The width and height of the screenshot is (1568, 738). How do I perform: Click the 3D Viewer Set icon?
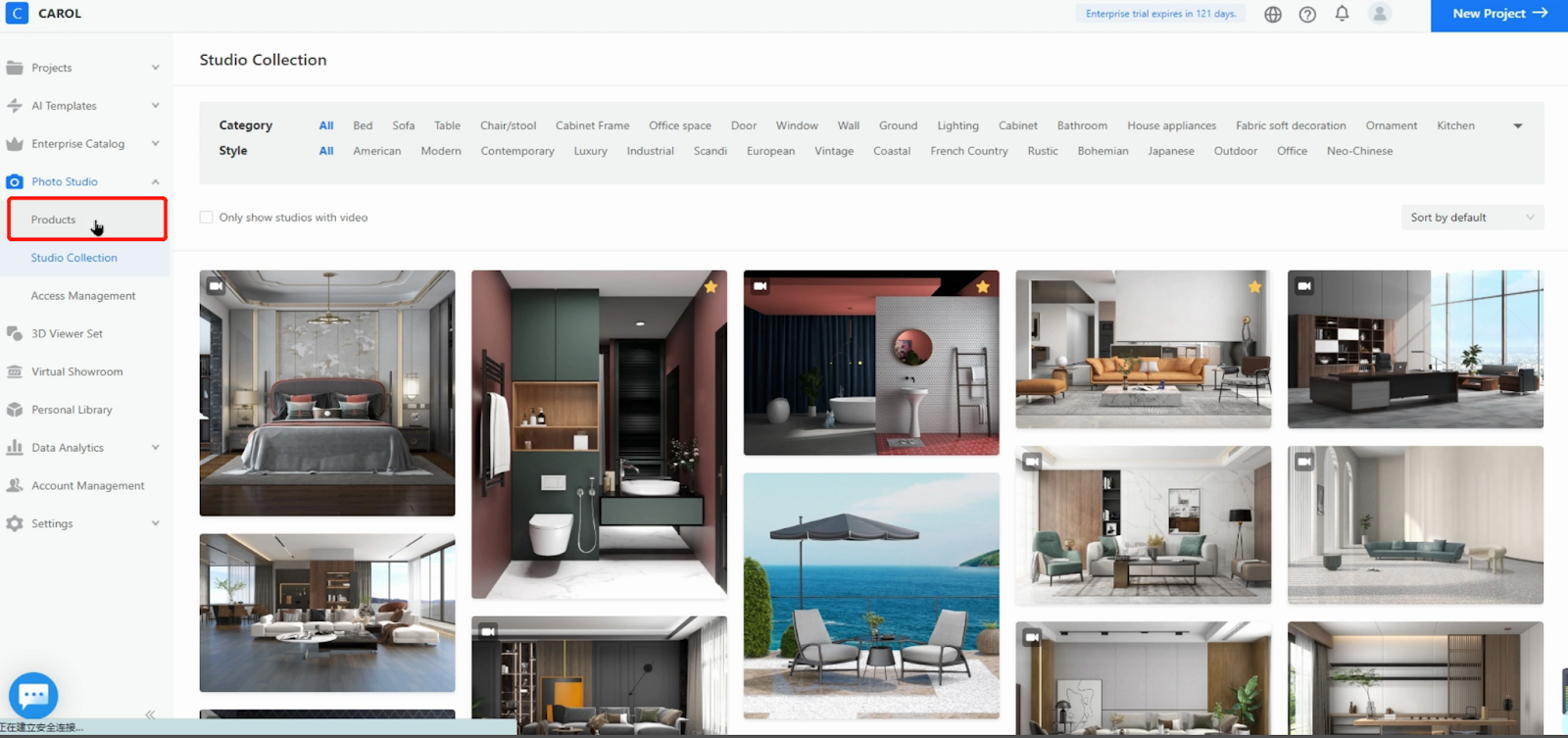point(15,334)
